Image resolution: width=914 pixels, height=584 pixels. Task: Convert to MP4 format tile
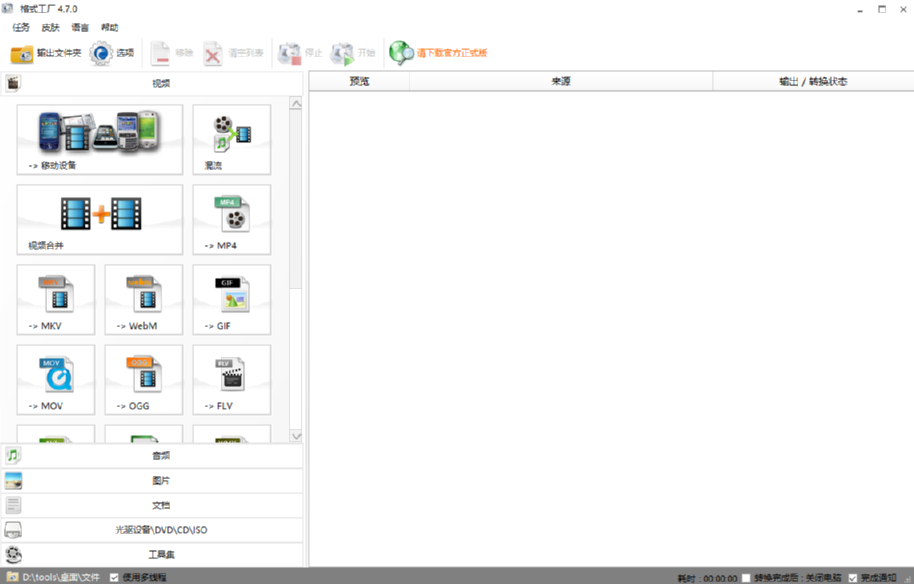tap(231, 220)
